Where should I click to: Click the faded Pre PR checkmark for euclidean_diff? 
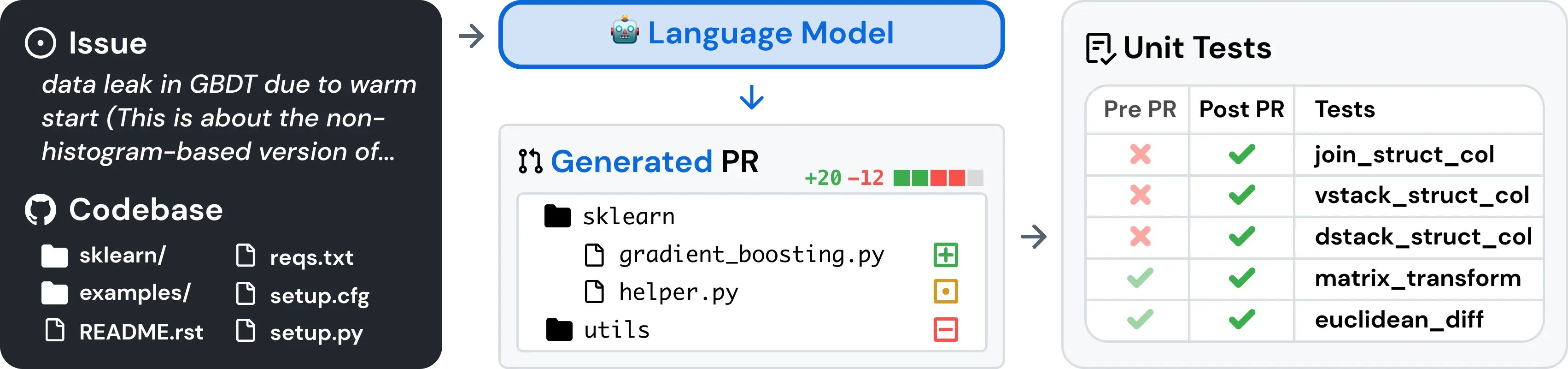[x=1140, y=319]
